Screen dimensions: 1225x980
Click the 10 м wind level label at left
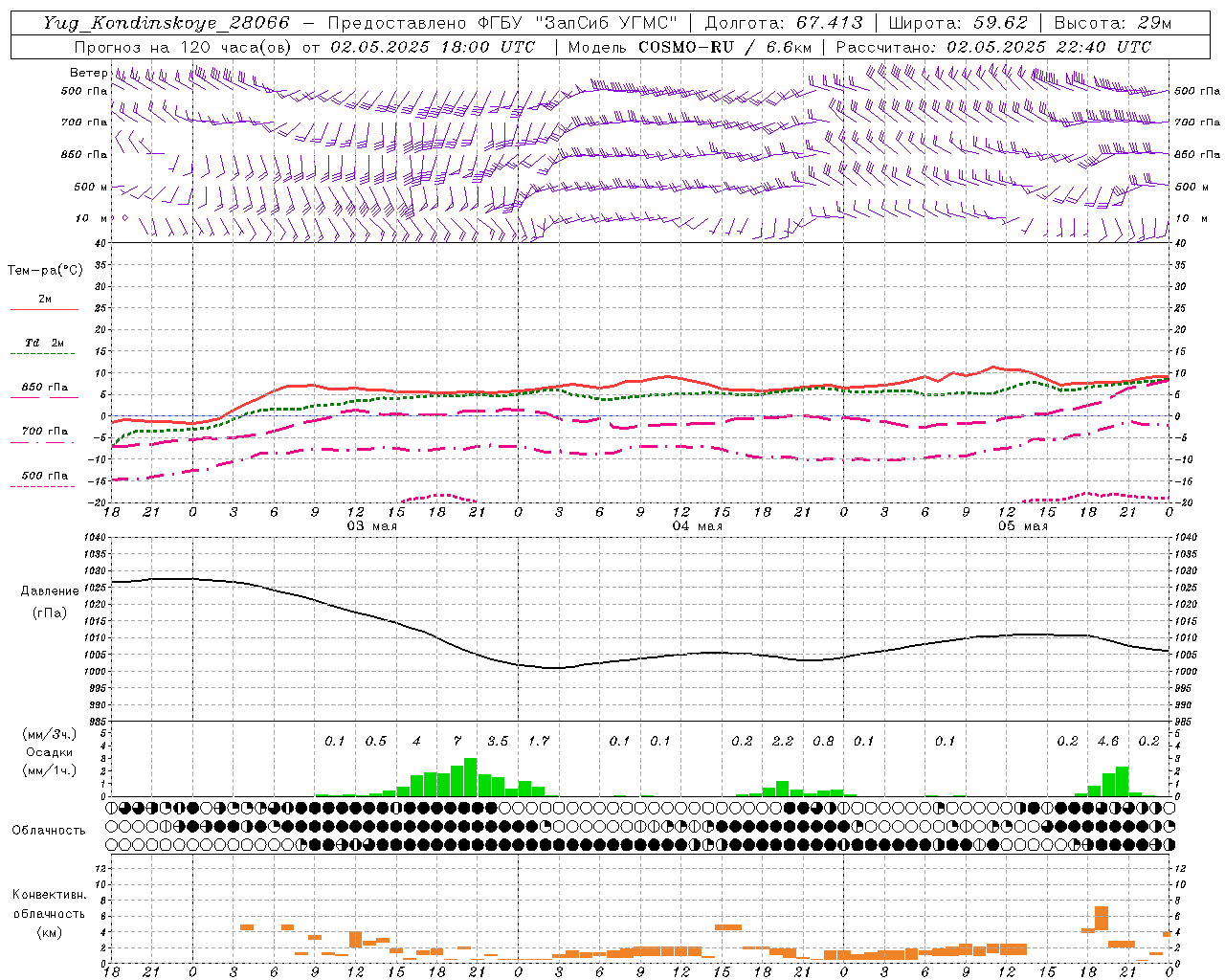pos(92,219)
